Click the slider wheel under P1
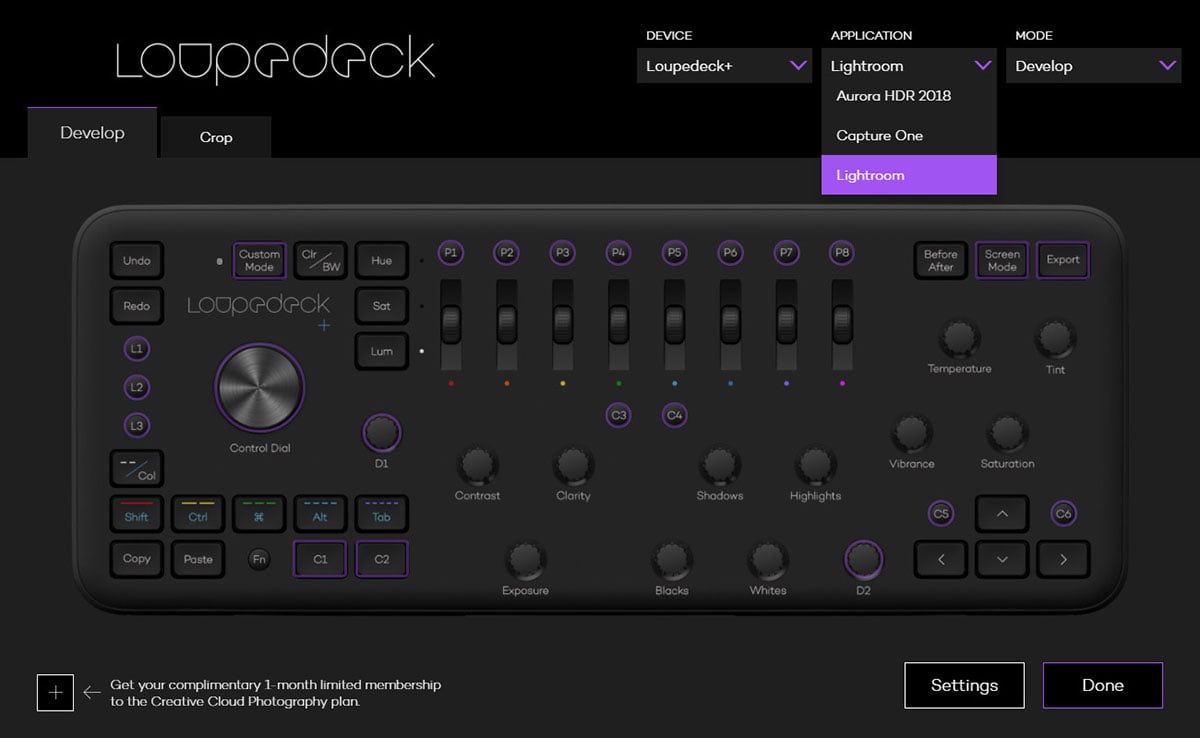Viewport: 1200px width, 738px height. (x=451, y=324)
